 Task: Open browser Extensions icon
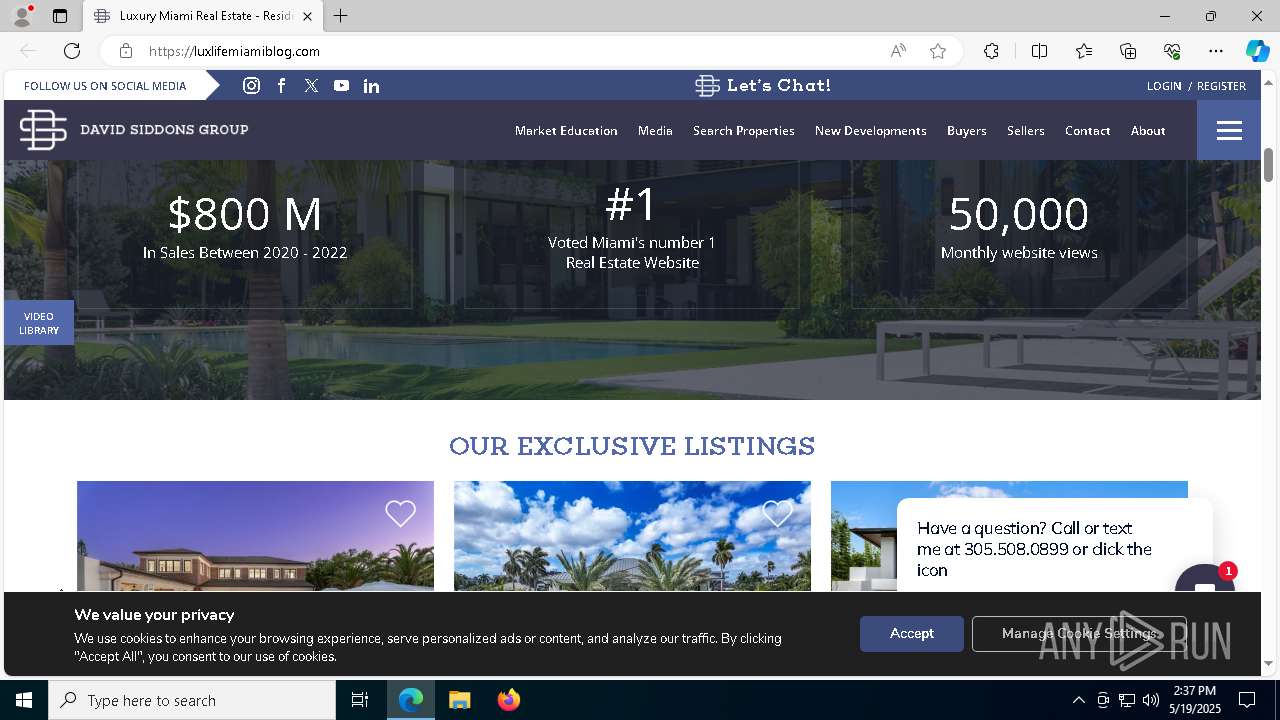(x=991, y=51)
